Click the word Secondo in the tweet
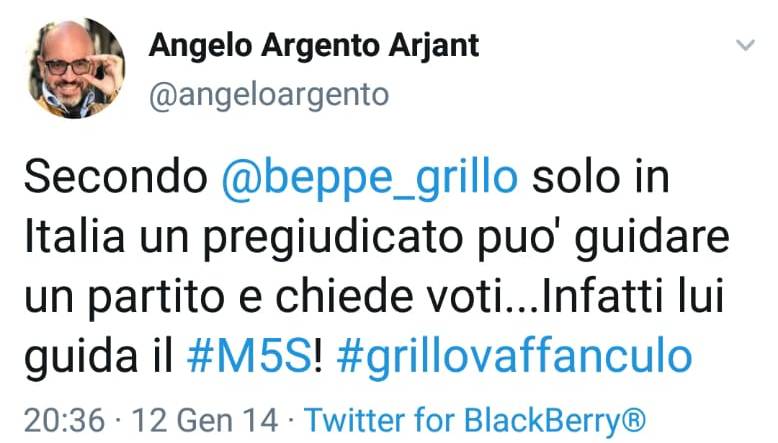 (x=116, y=177)
